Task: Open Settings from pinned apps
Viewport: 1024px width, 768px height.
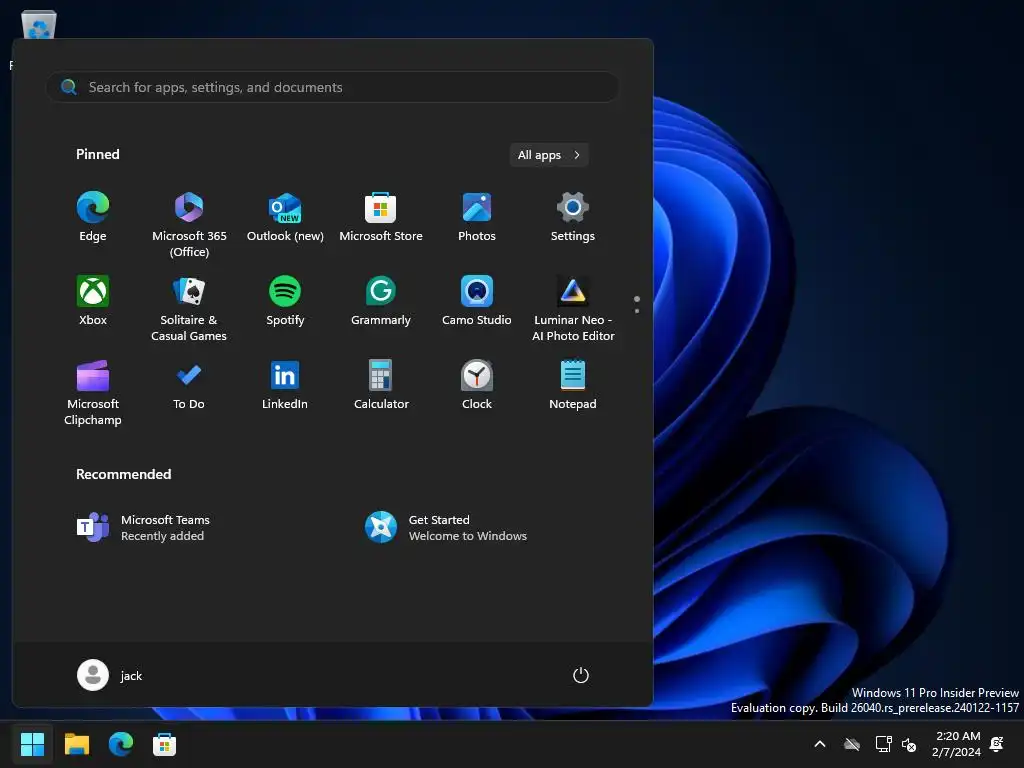Action: (573, 218)
